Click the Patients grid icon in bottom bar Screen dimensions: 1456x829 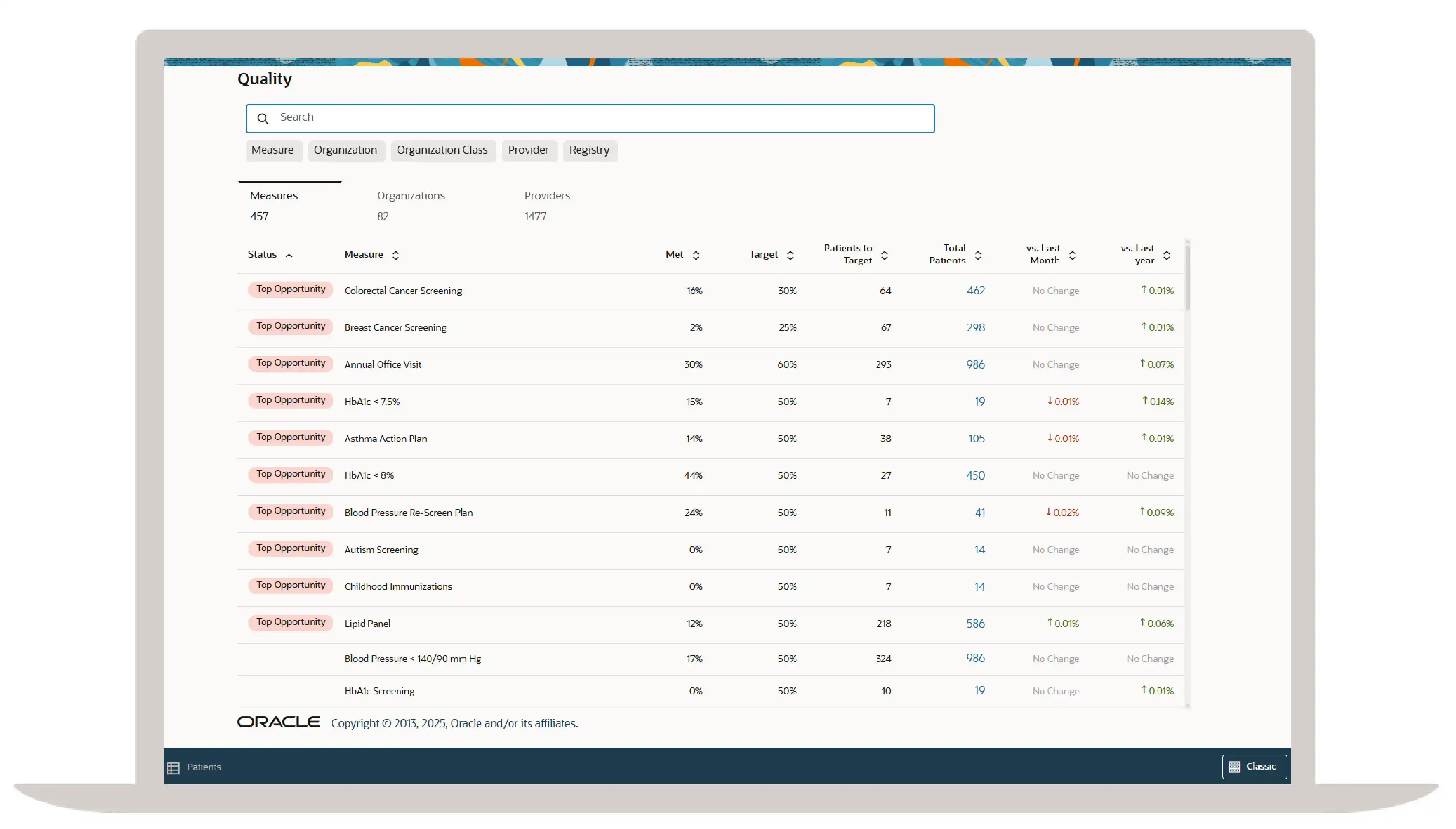tap(173, 767)
